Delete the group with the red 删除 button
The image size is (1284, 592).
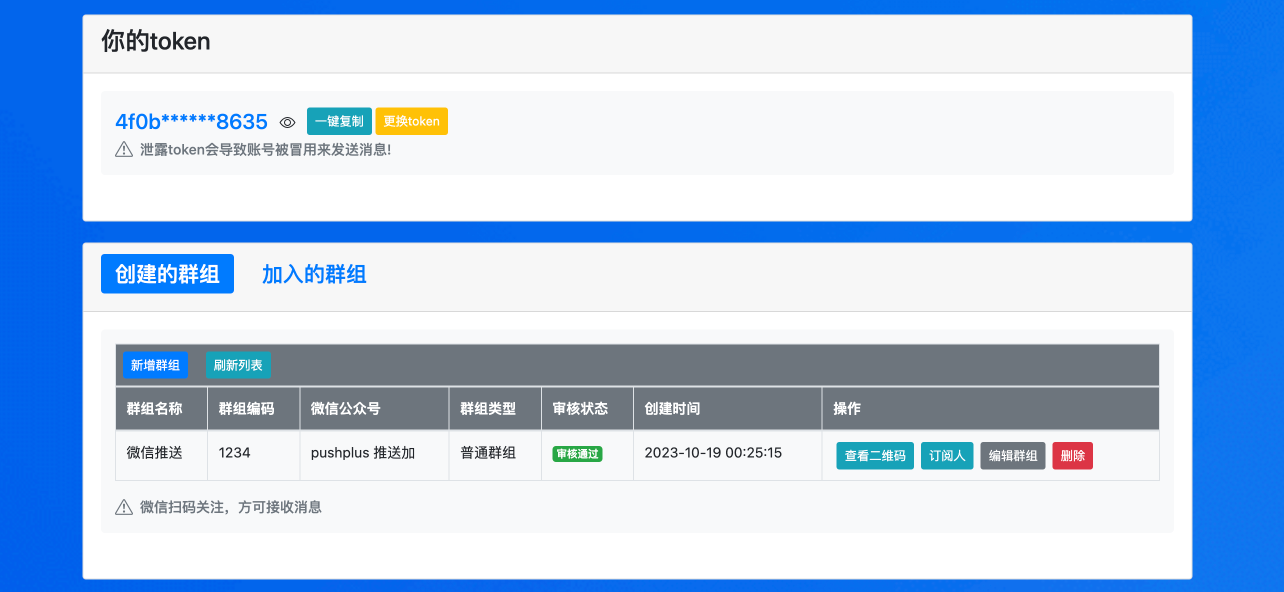coord(1072,456)
